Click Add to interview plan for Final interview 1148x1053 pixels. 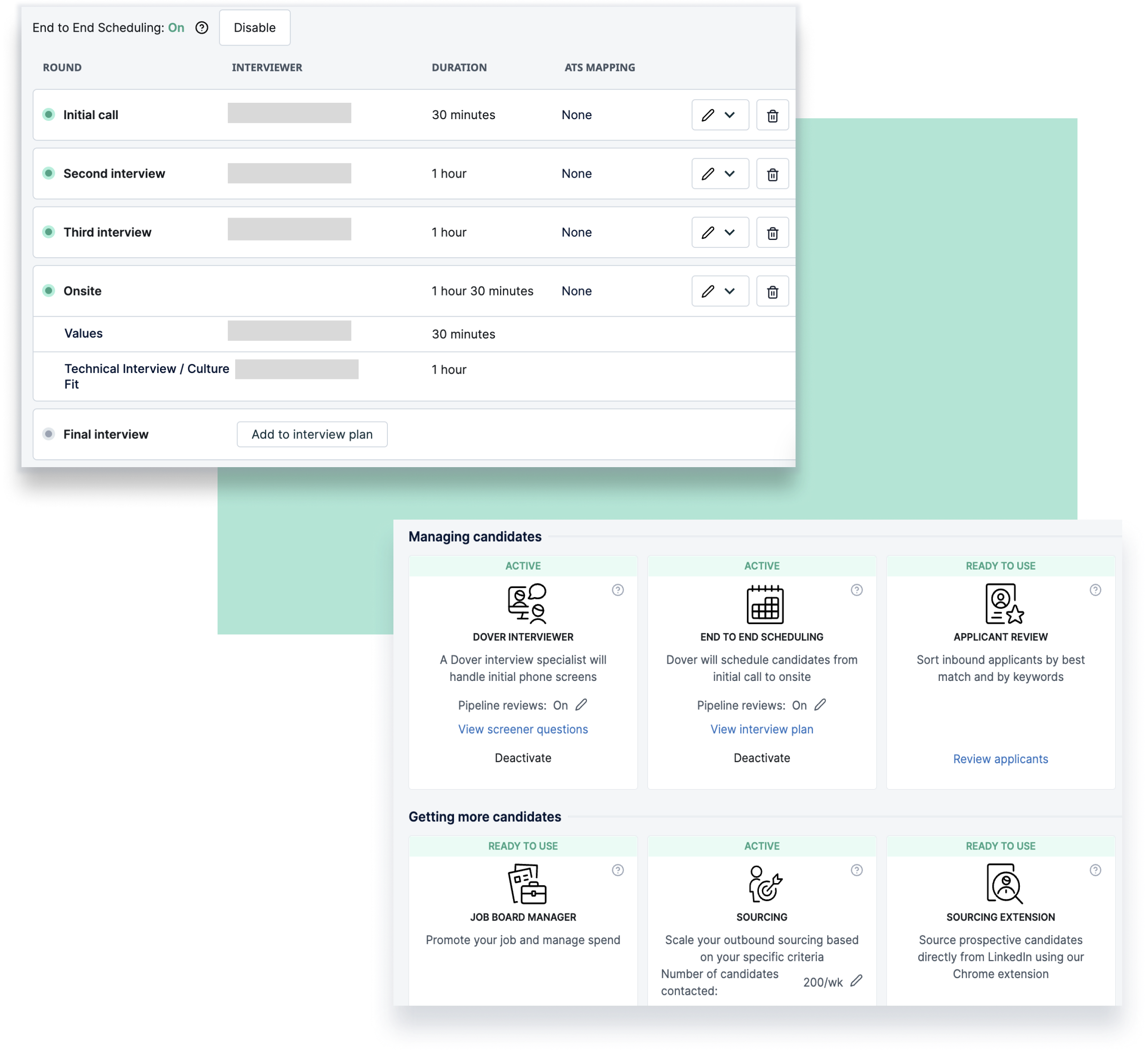click(x=312, y=434)
